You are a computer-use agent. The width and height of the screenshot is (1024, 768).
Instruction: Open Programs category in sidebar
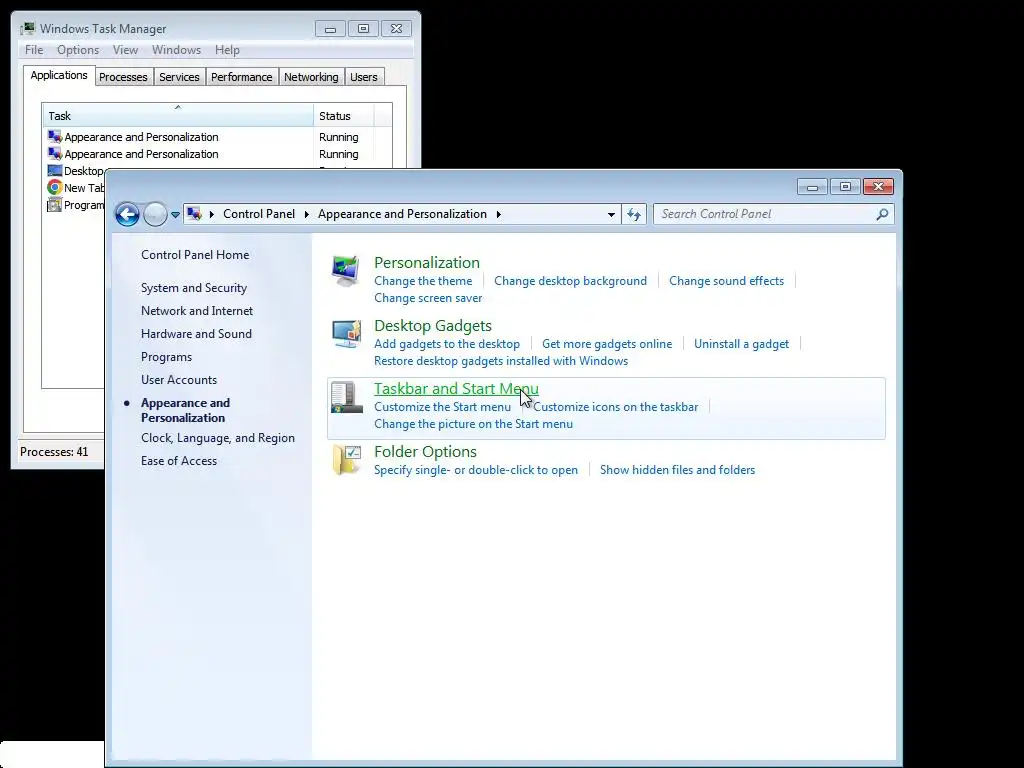pyautogui.click(x=167, y=357)
